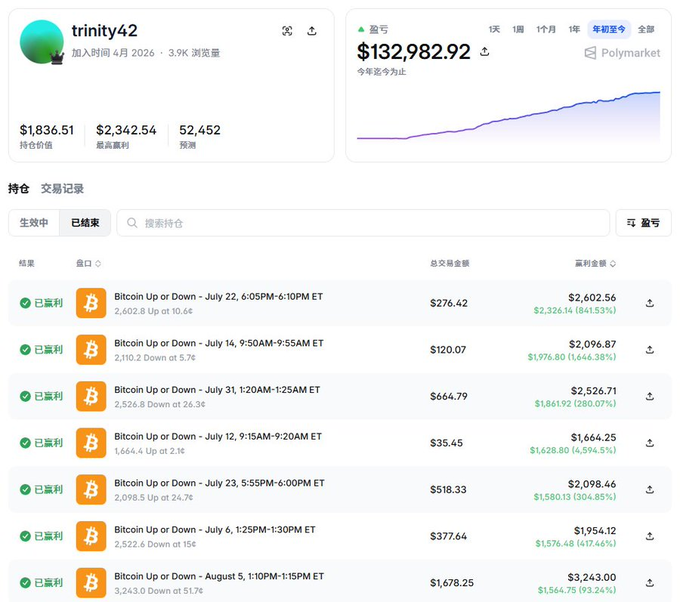
Task: Click the trinity42 username heading
Action: tap(105, 31)
